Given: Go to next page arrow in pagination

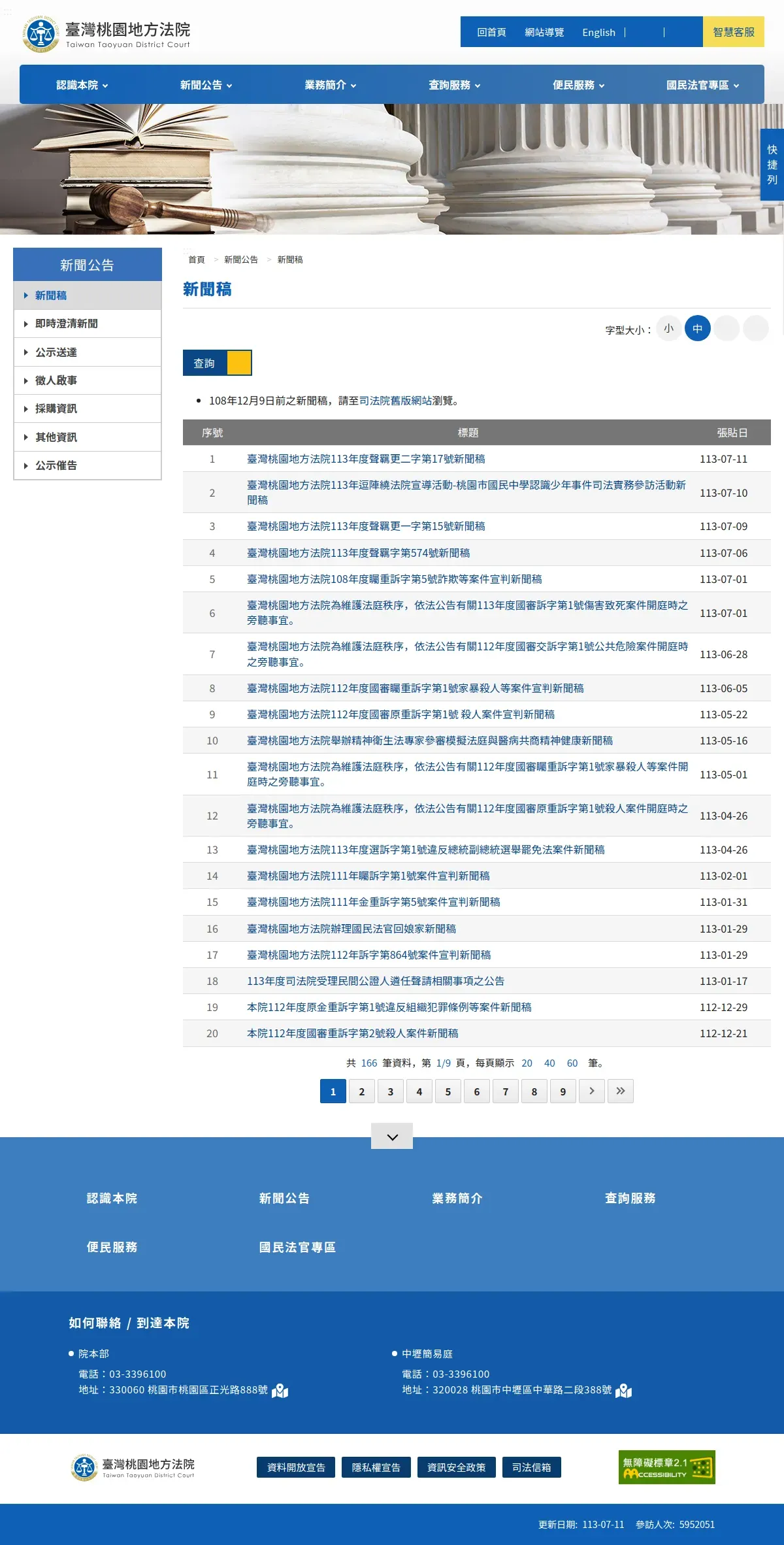Looking at the screenshot, I should click(x=592, y=1091).
